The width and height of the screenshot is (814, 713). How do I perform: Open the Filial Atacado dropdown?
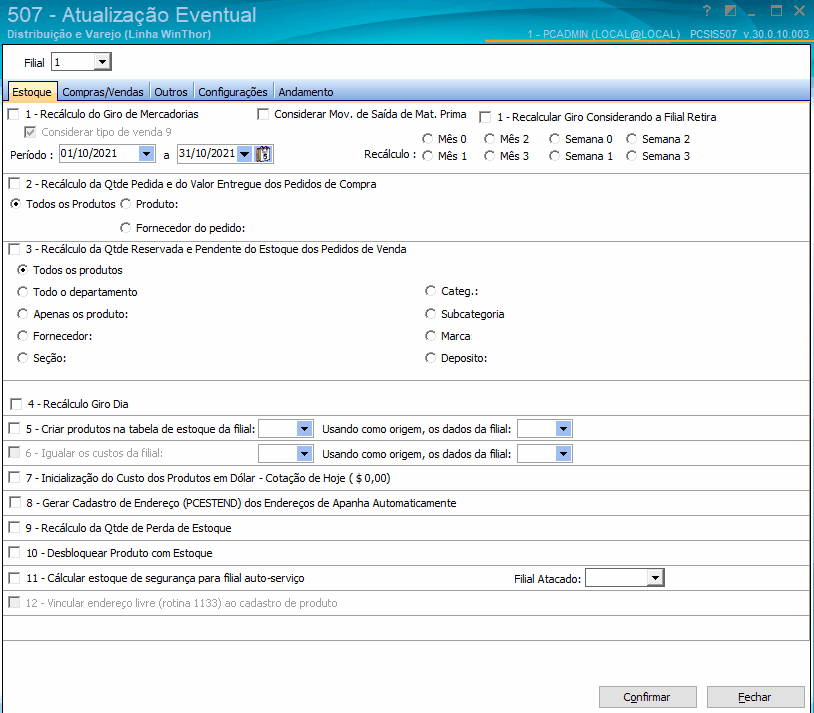[x=655, y=577]
